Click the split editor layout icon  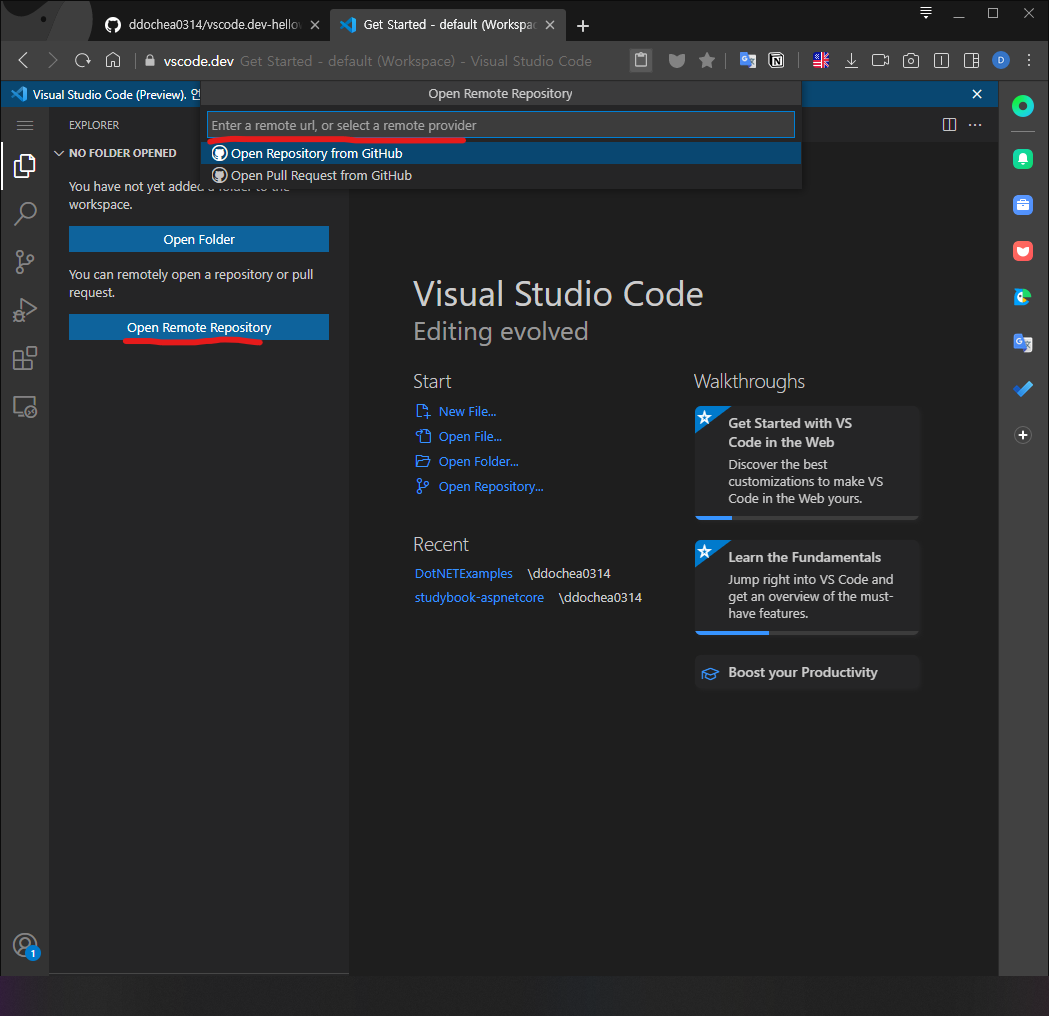(949, 125)
